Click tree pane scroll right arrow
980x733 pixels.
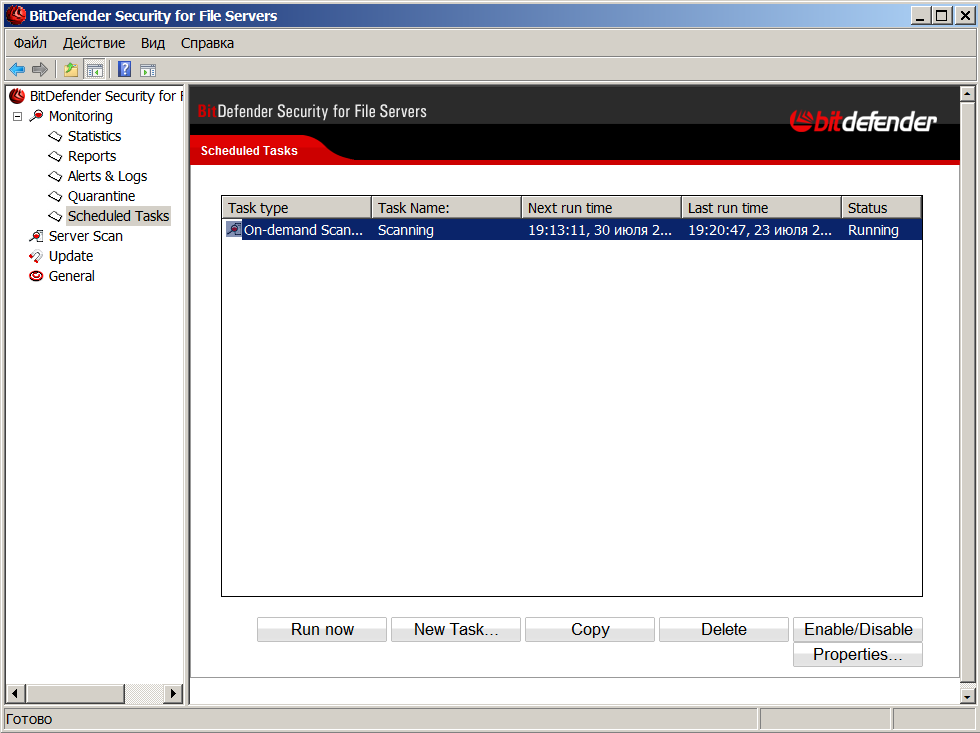click(173, 693)
